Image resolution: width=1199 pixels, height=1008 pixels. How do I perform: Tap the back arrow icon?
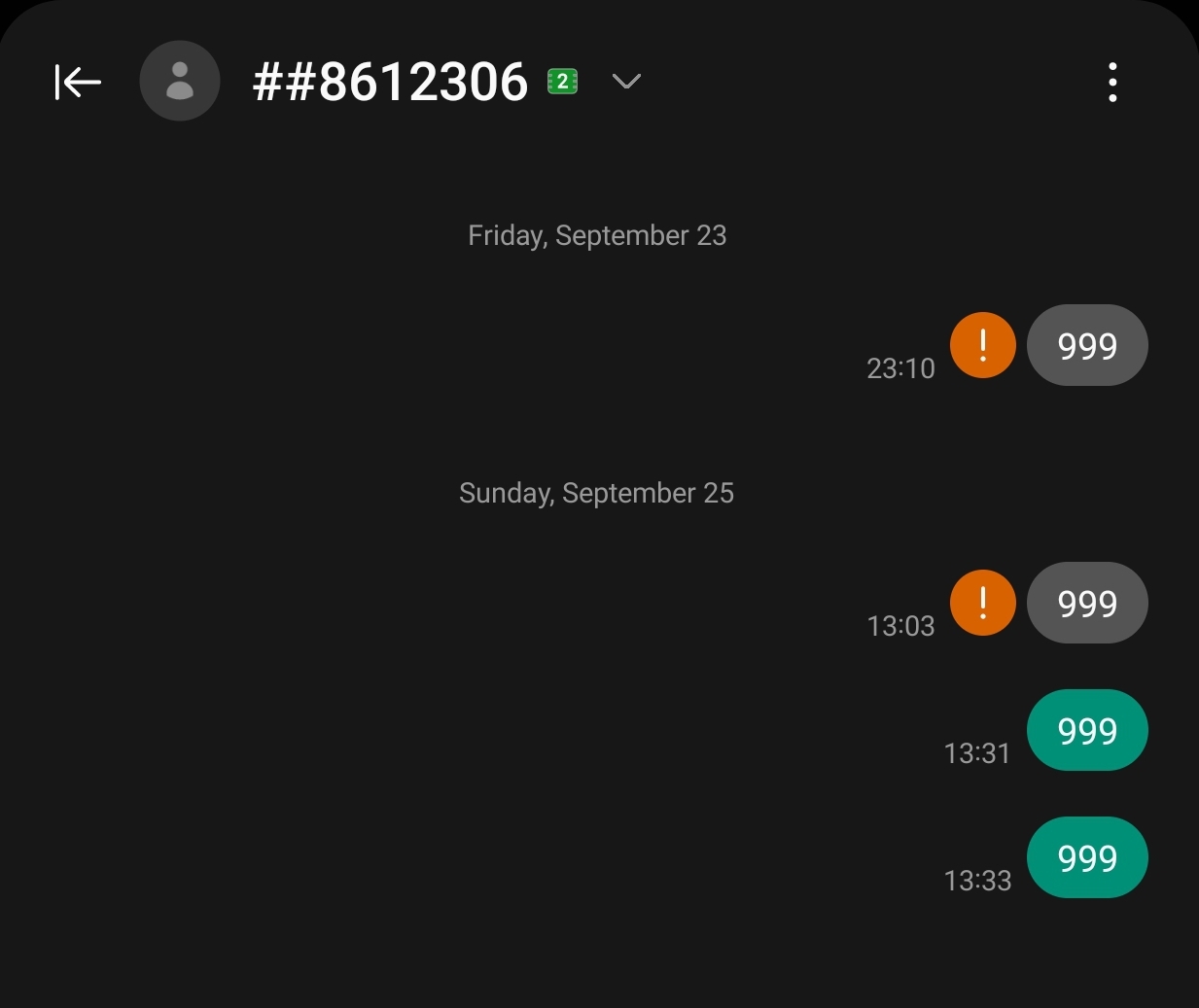(x=78, y=82)
